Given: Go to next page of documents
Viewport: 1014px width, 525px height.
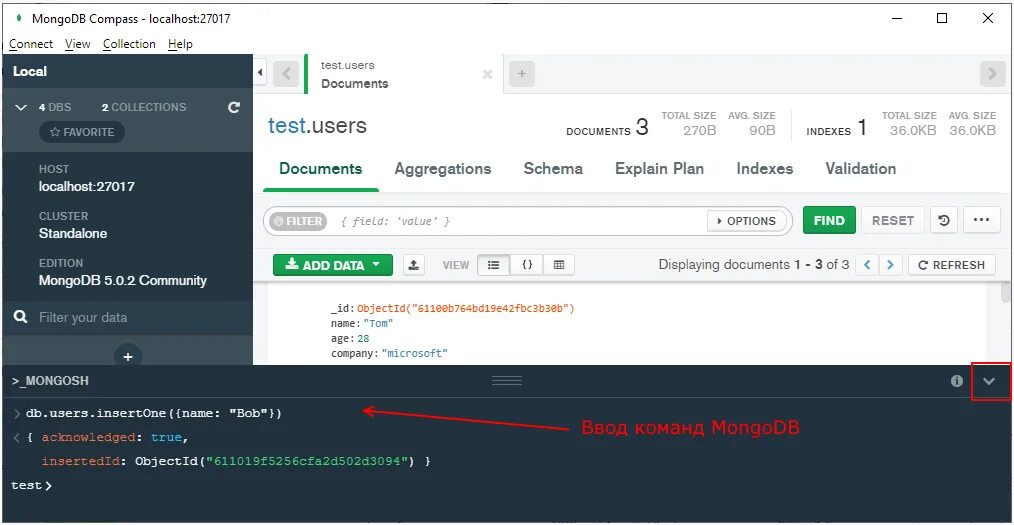Looking at the screenshot, I should point(890,264).
